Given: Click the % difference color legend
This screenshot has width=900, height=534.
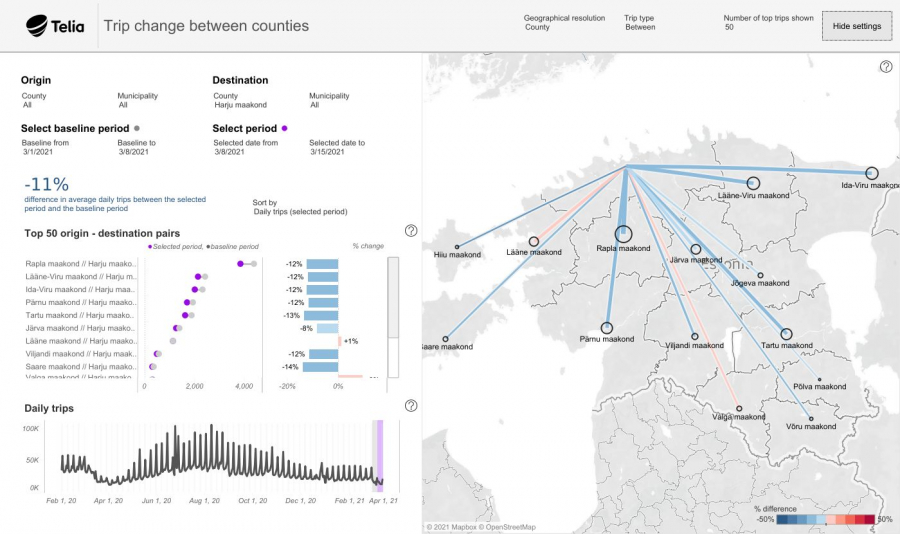Looking at the screenshot, I should 825,519.
